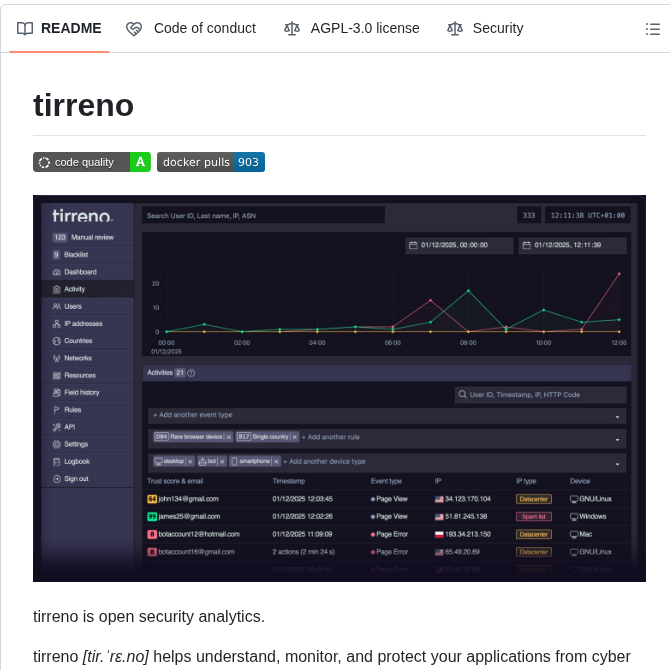The image size is (670, 670).
Task: Click the 12:11:38 UTC+01:00 clock
Action: (588, 215)
